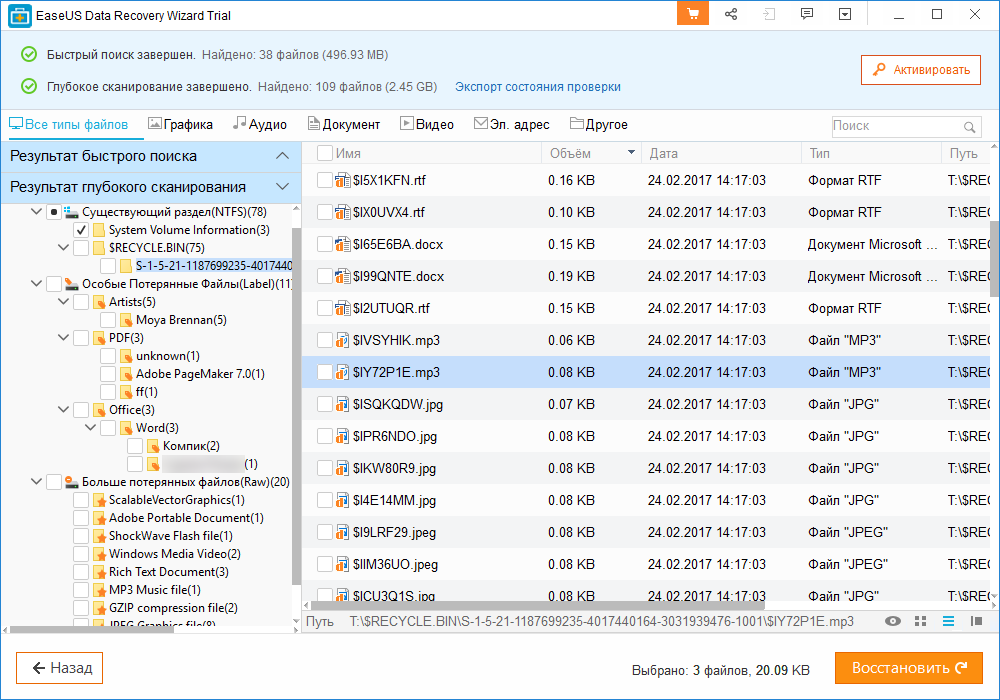Check the box for $IX0UVX4.rtf
Viewport: 1000px width, 700px height.
coord(325,212)
